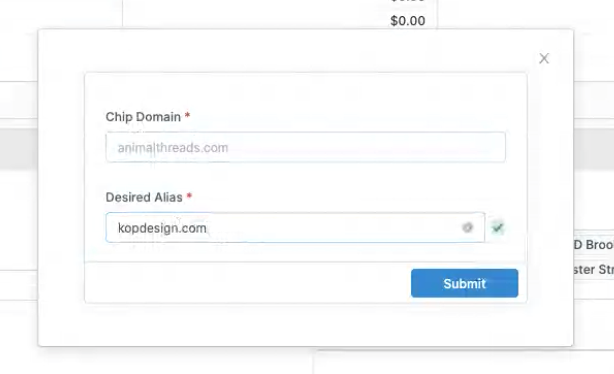
Task: Click the partially hidden 'D Broo' text
Action: [x=594, y=245]
